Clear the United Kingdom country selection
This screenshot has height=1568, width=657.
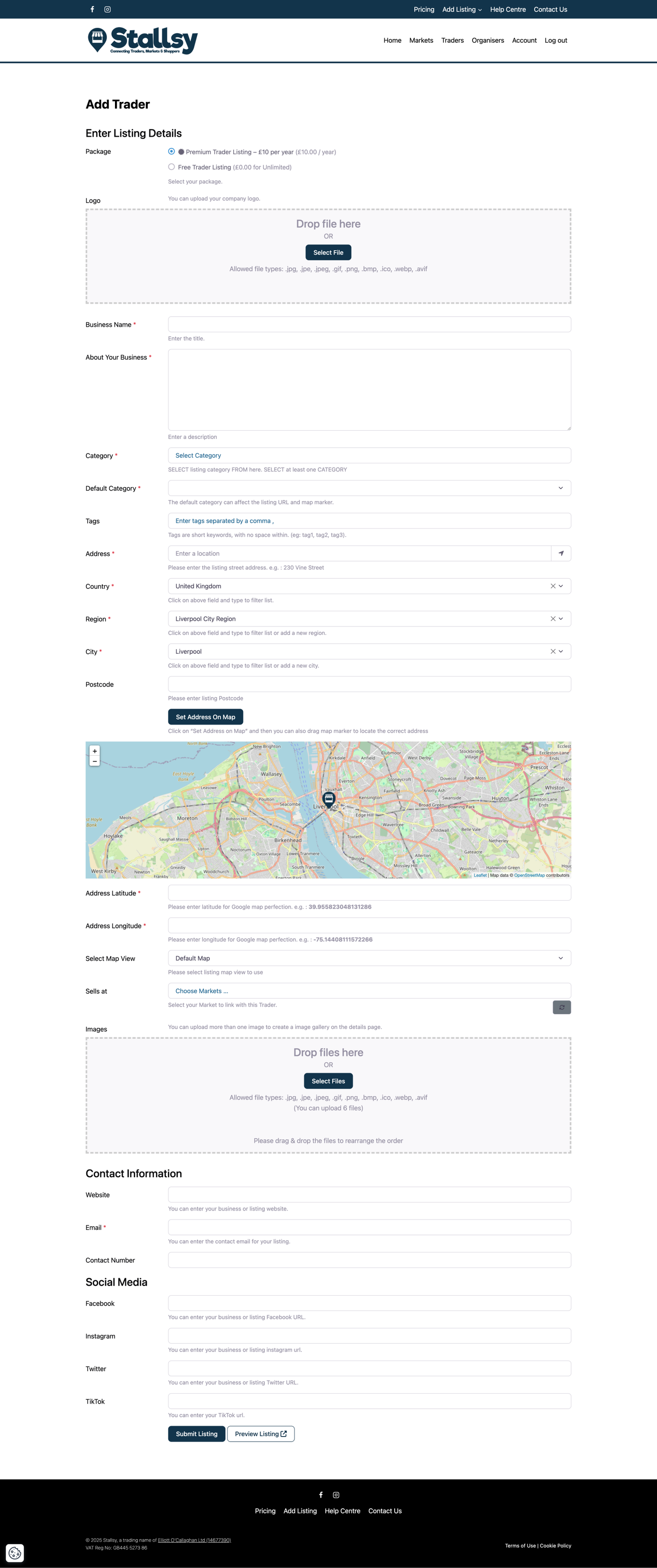(553, 586)
